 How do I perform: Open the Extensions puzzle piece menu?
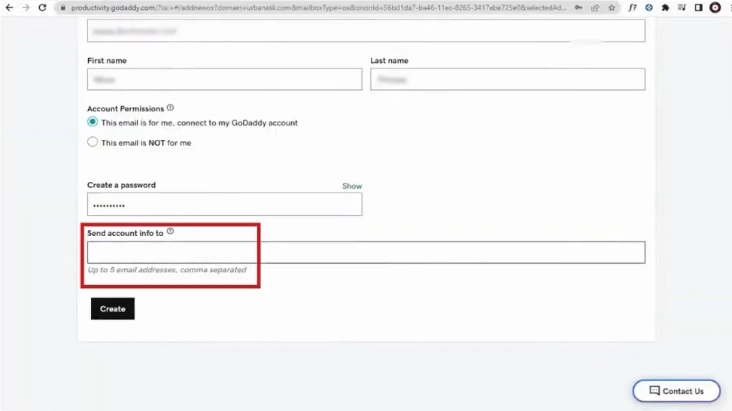click(665, 7)
